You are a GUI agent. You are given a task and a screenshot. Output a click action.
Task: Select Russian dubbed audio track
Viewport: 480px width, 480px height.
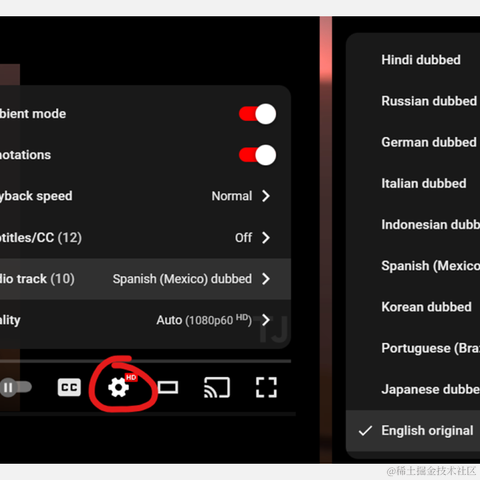point(413,101)
